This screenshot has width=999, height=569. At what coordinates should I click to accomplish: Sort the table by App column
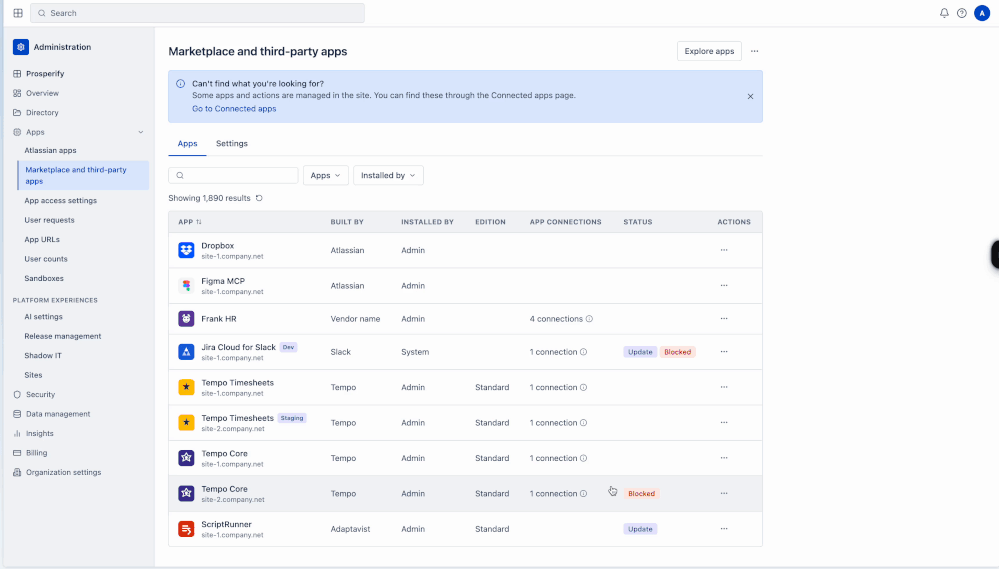point(190,222)
